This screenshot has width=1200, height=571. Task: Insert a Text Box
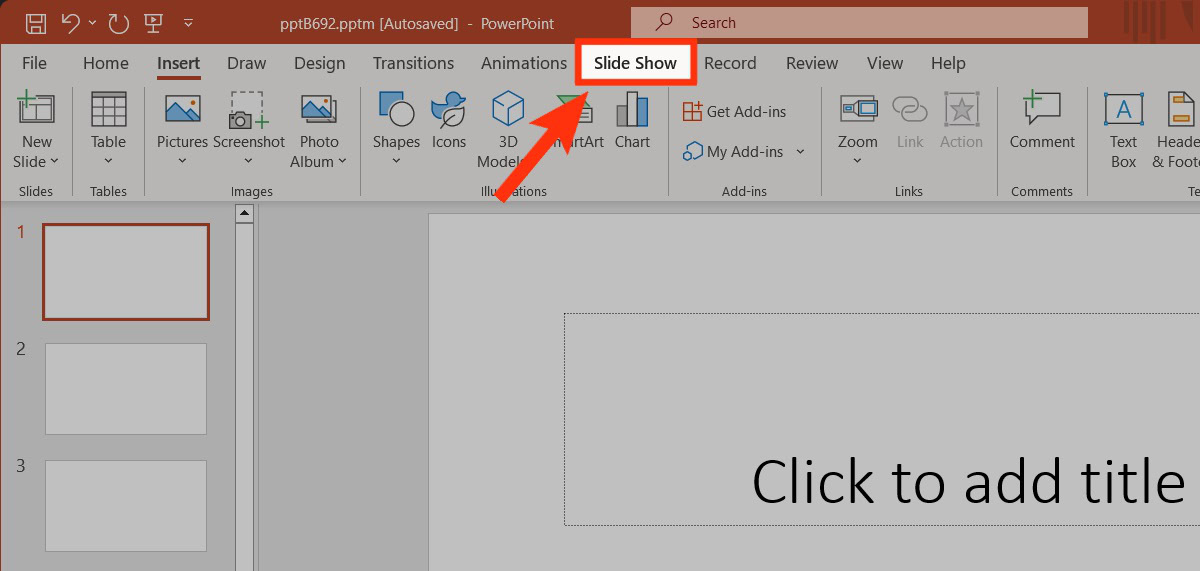coord(1124,129)
